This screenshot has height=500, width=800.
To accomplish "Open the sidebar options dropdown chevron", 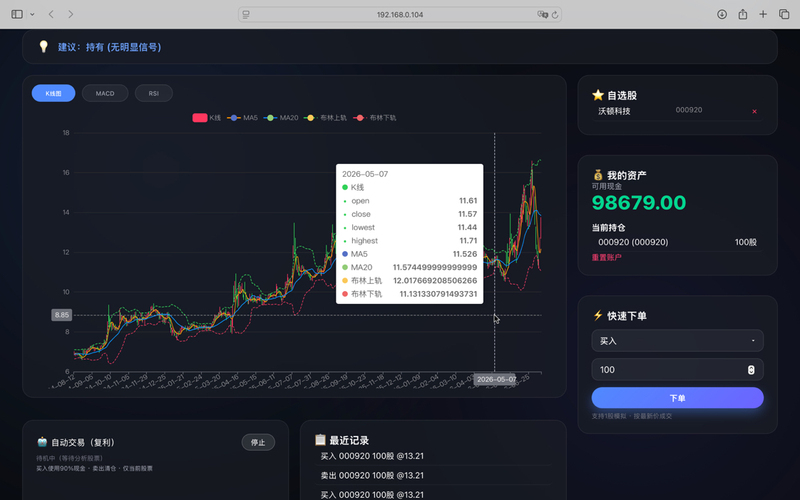I will pyautogui.click(x=32, y=14).
